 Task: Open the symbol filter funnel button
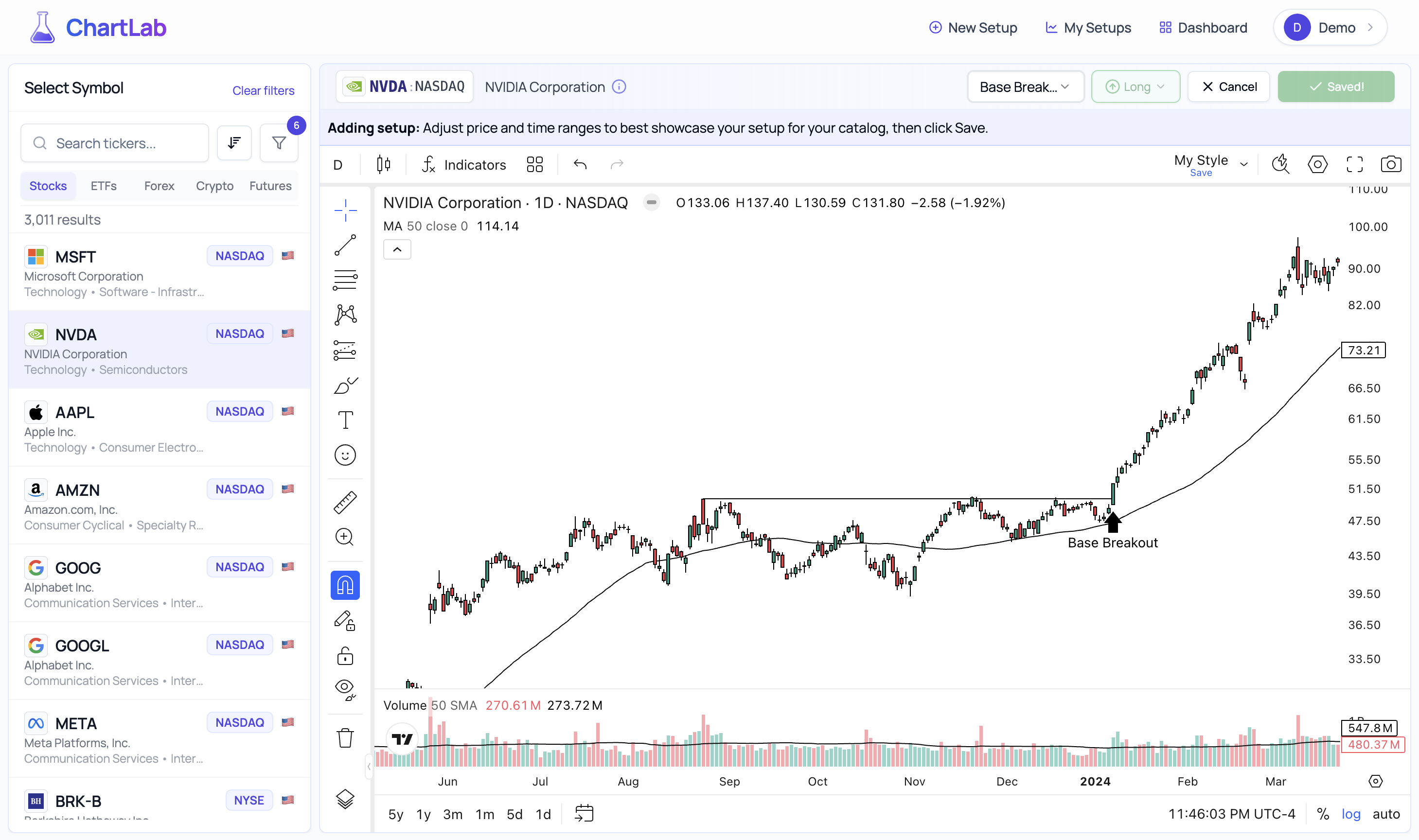279,143
